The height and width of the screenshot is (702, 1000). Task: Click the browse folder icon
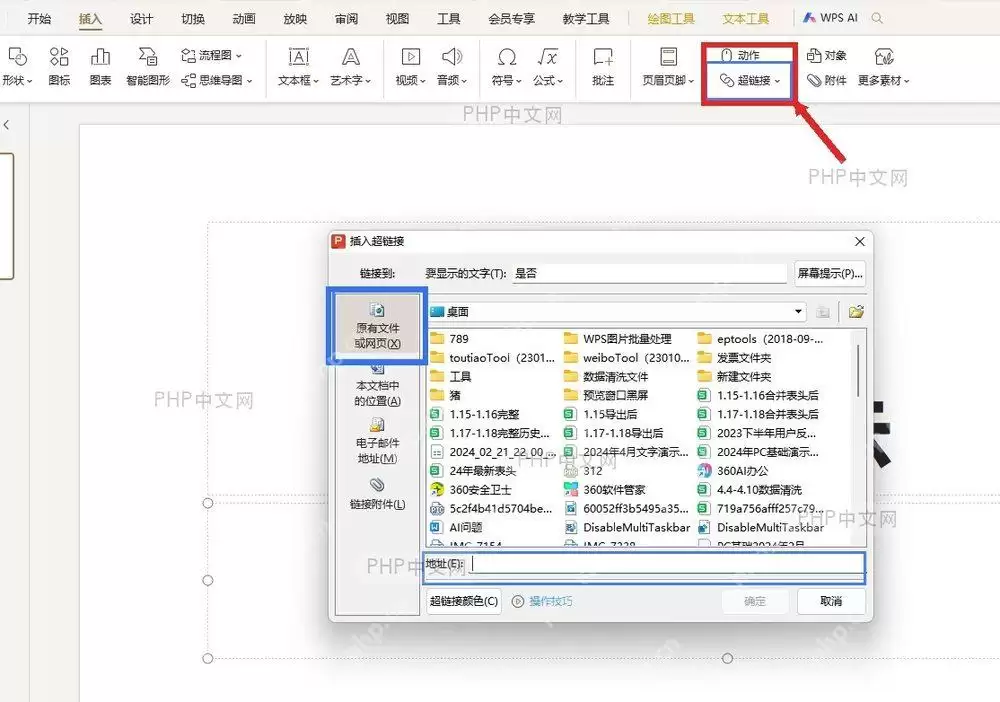coord(856,312)
